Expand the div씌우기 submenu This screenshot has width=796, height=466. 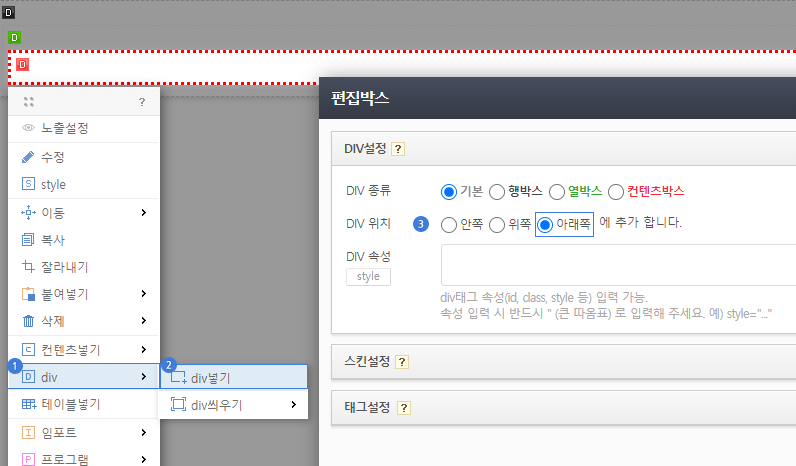pyautogui.click(x=233, y=405)
